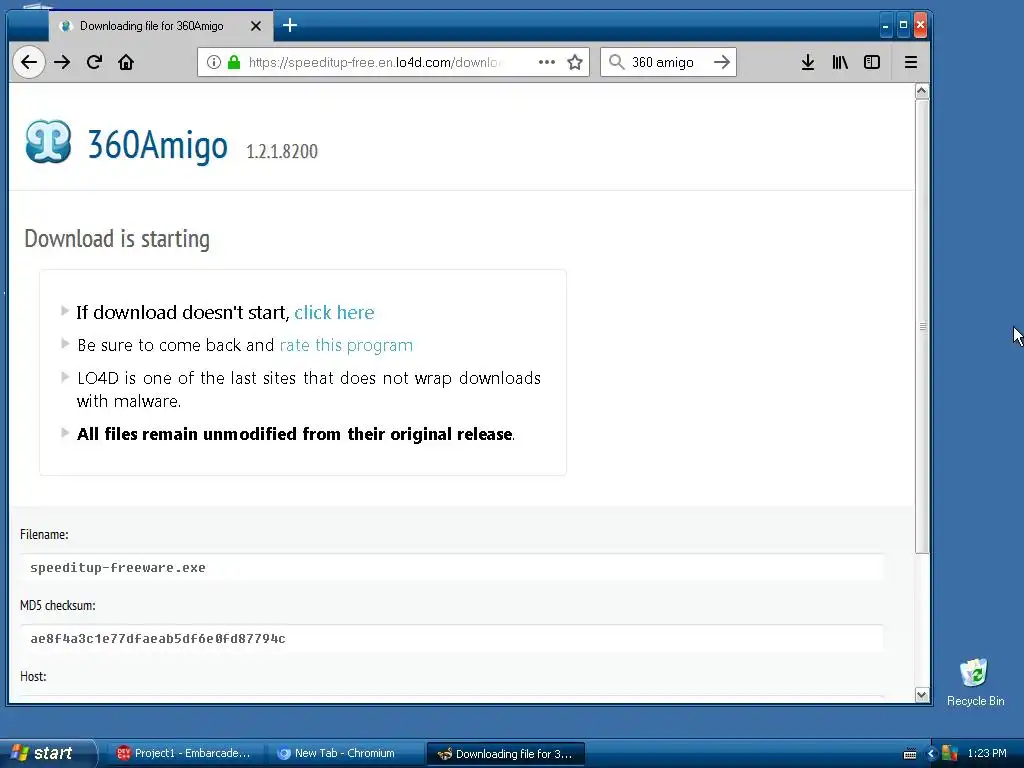Open a new browser tab
The image size is (1024, 768).
click(x=290, y=25)
